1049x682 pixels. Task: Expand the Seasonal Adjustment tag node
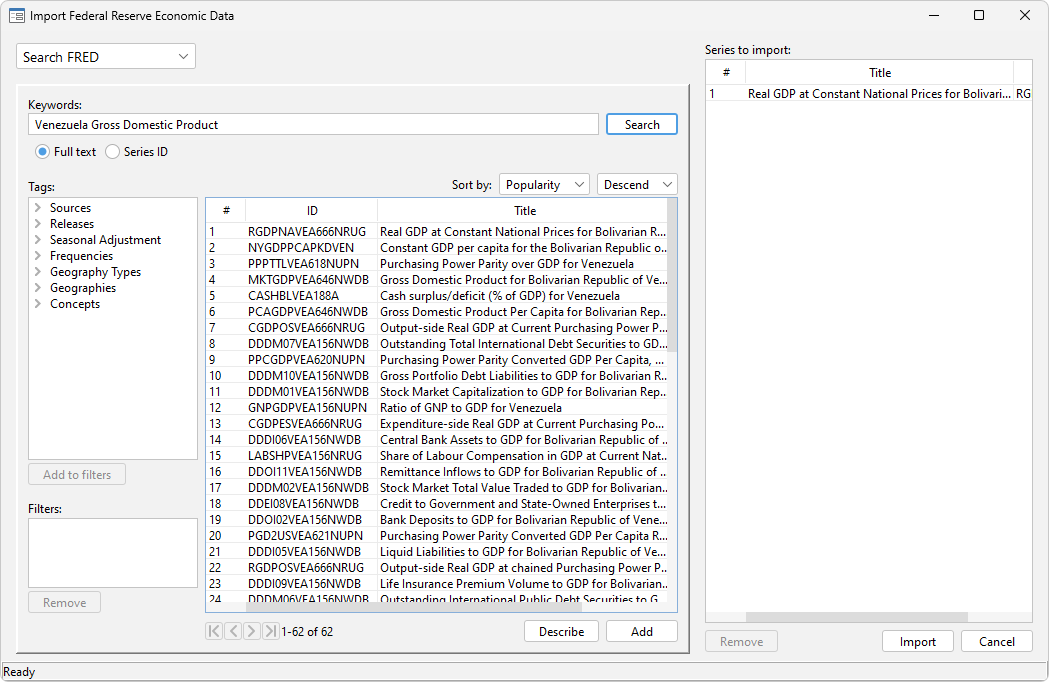tap(38, 240)
